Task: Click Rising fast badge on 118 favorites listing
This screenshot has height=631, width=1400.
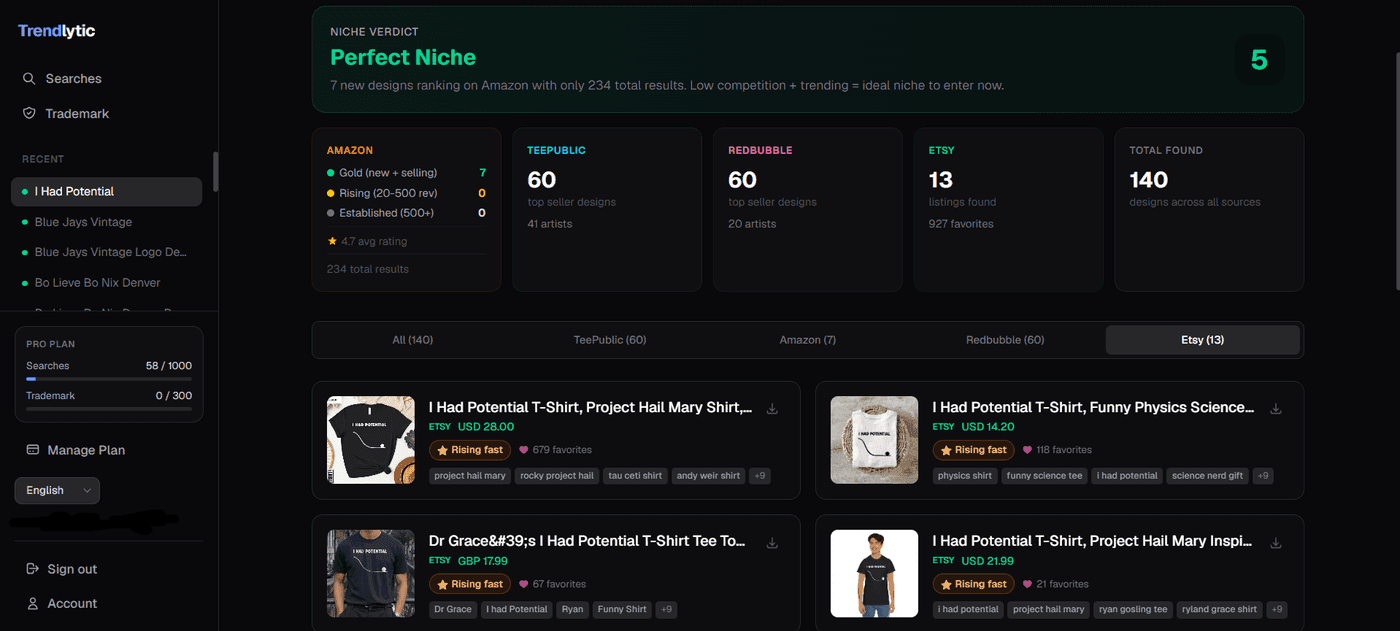Action: [x=973, y=450]
